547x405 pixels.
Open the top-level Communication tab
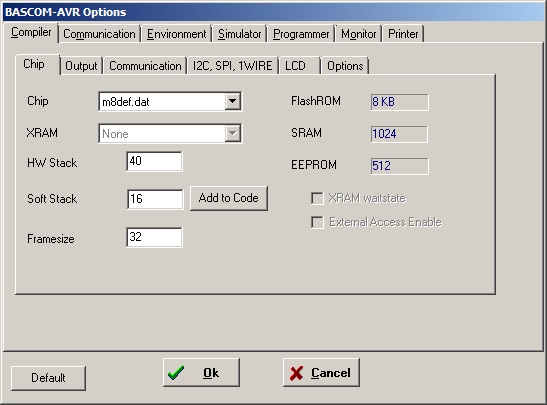click(x=99, y=34)
